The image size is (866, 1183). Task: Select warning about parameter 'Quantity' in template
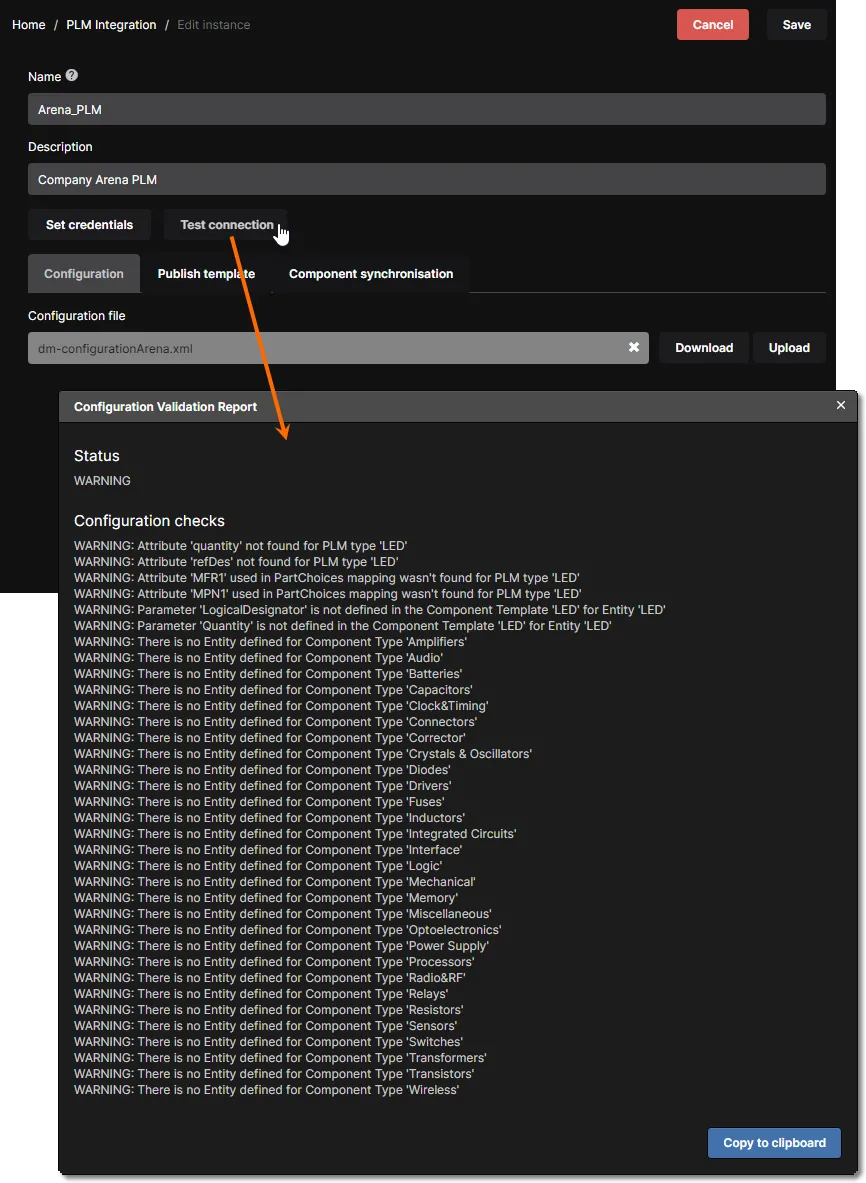pyautogui.click(x=342, y=625)
